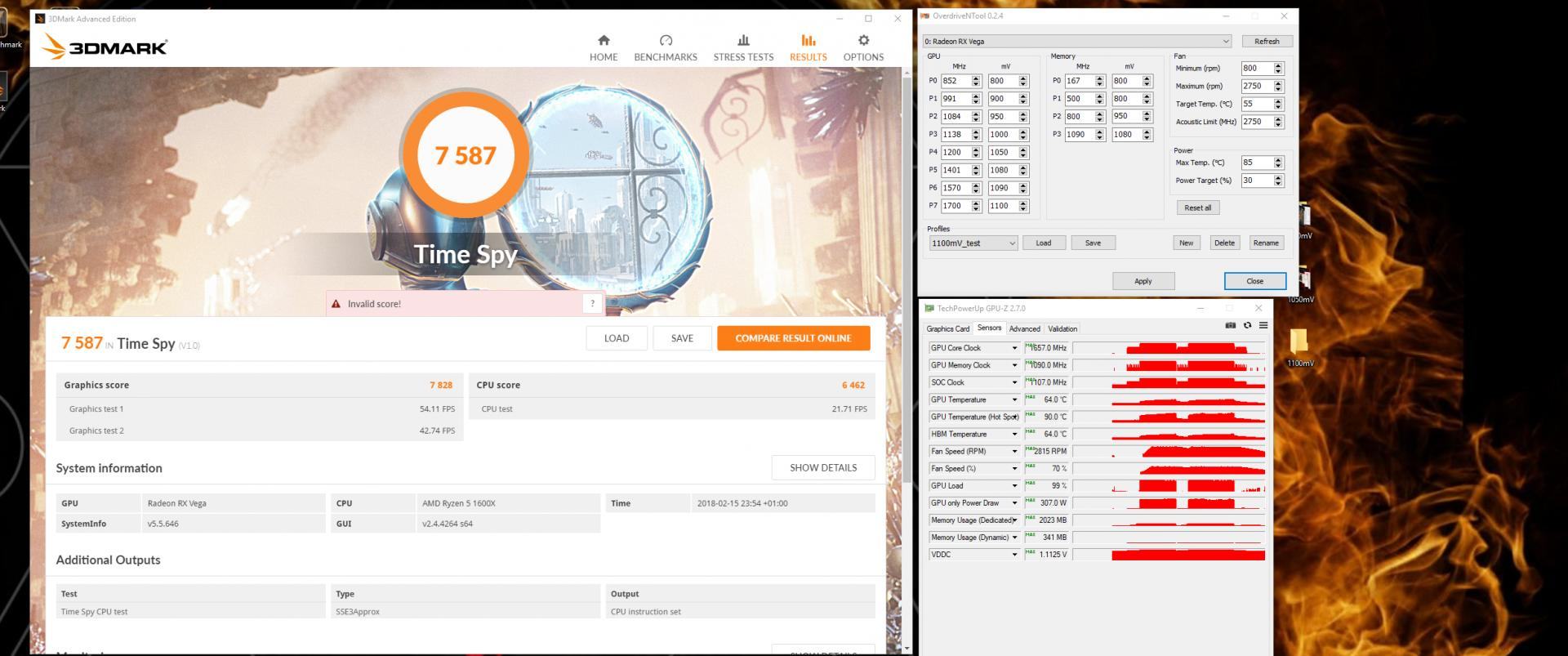The image size is (1568, 656).
Task: Open the BENCHMARKS section in 3DMark
Action: click(x=666, y=48)
